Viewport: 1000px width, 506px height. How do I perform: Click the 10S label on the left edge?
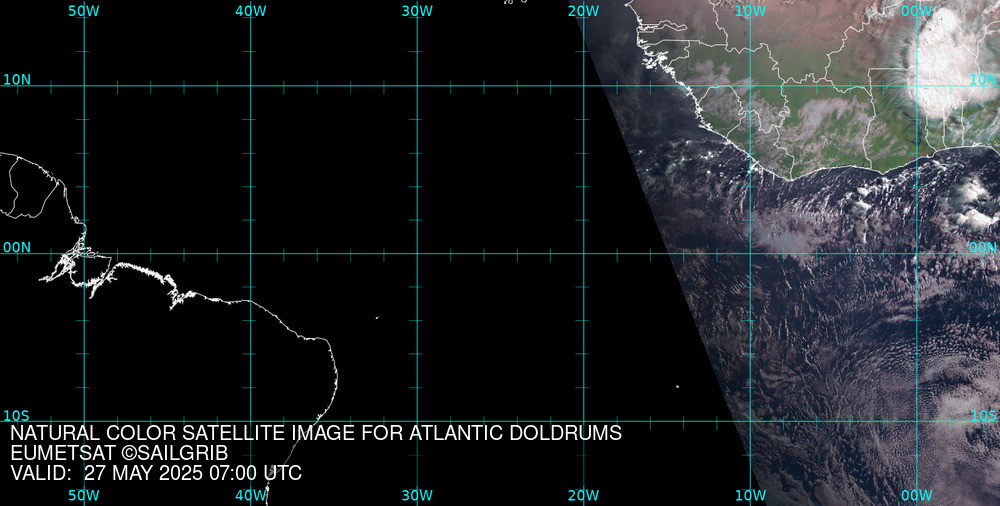click(17, 416)
